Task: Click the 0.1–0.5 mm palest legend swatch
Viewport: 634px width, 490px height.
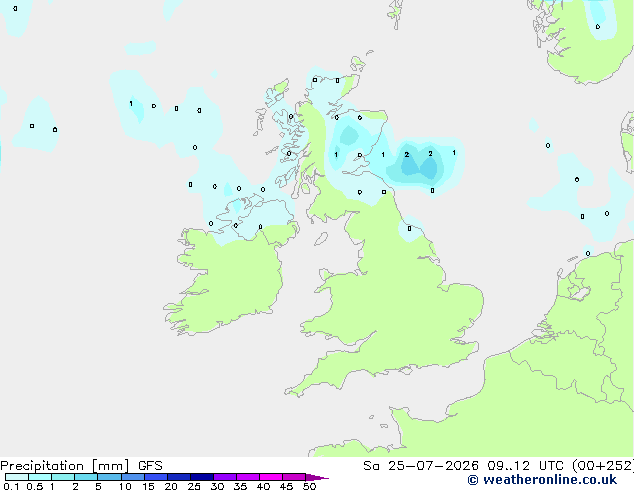Action: (x=17, y=477)
